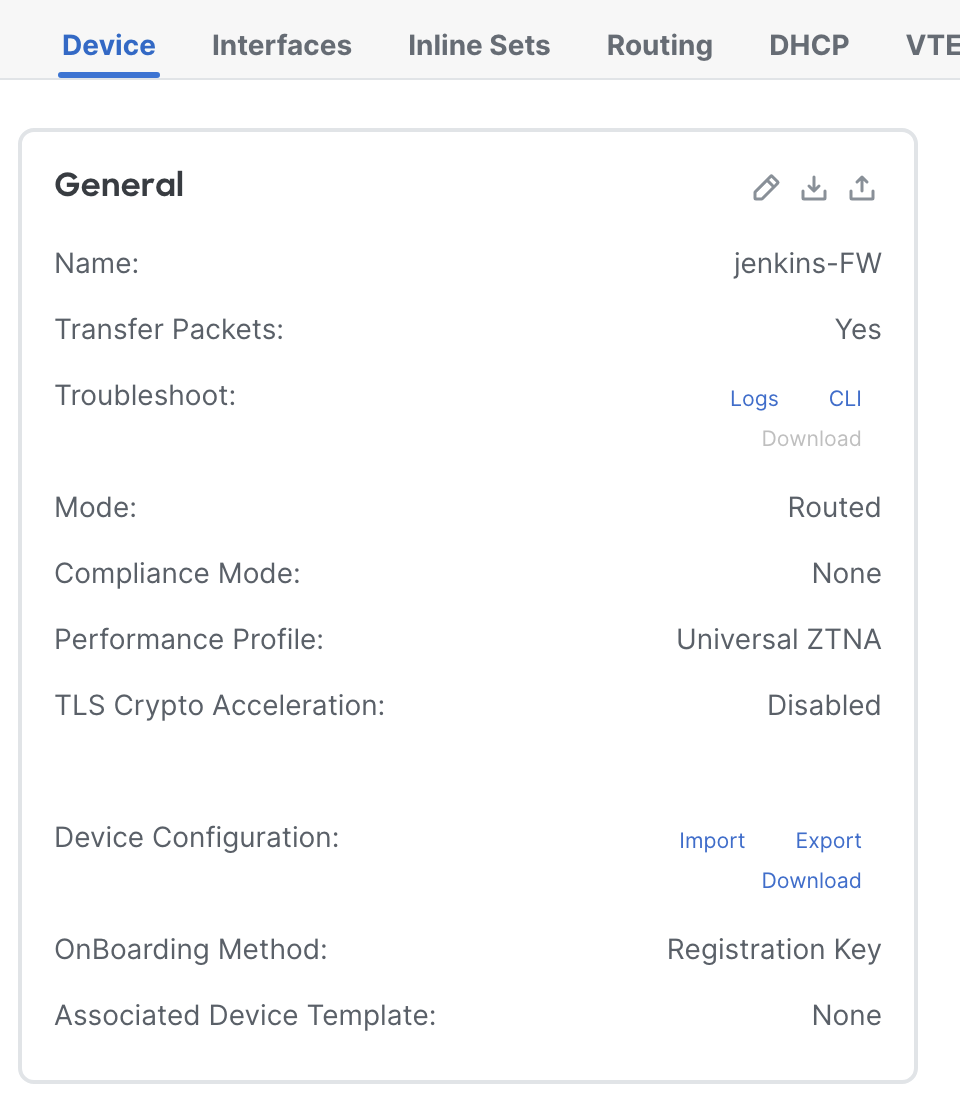The width and height of the screenshot is (960, 1096).
Task: Select the Device tab
Action: pyautogui.click(x=109, y=45)
